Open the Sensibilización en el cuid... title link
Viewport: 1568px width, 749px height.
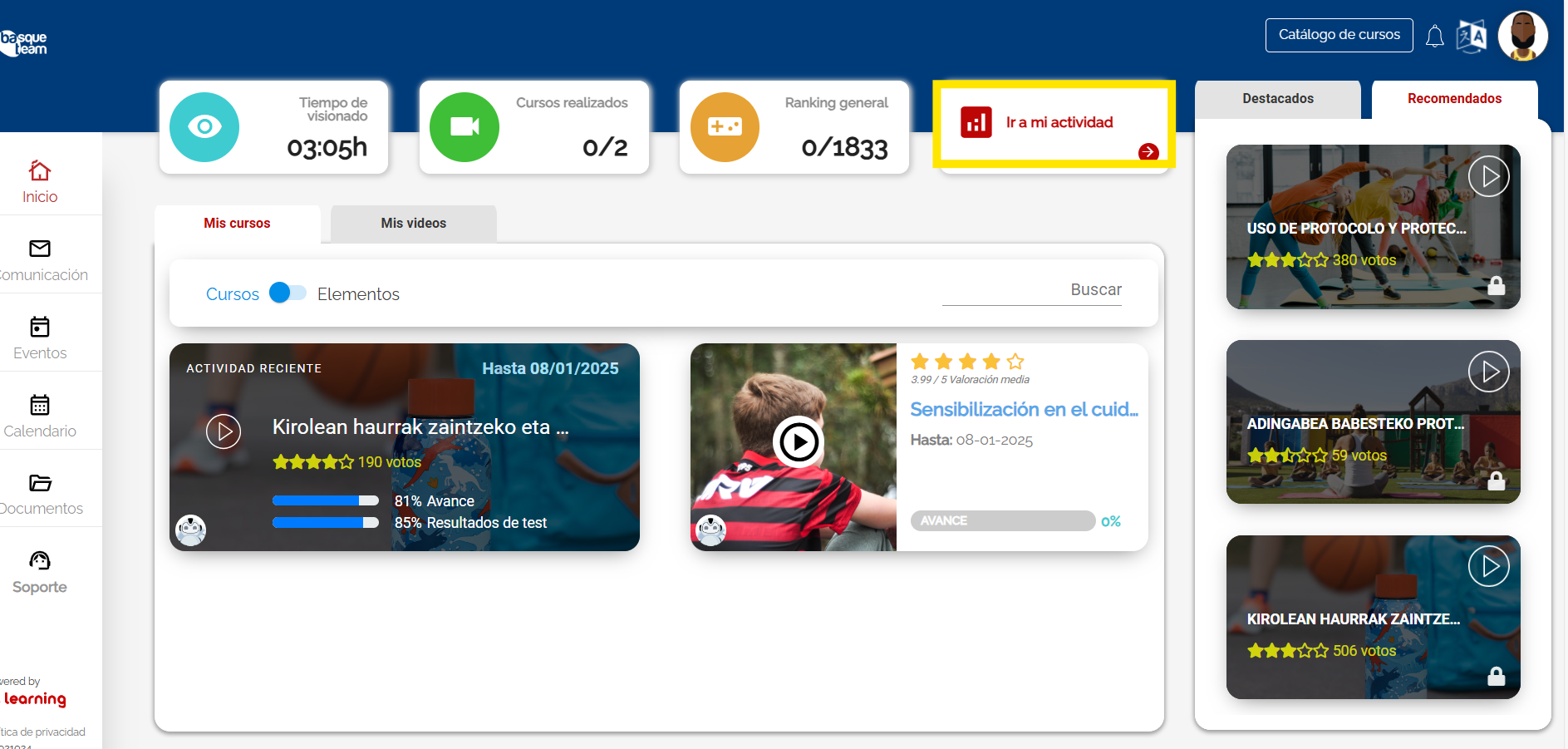point(1024,410)
